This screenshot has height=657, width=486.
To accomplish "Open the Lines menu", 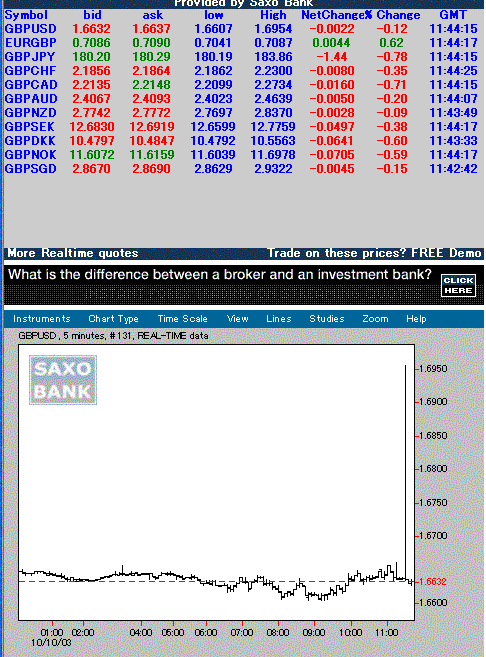I will 279,319.
